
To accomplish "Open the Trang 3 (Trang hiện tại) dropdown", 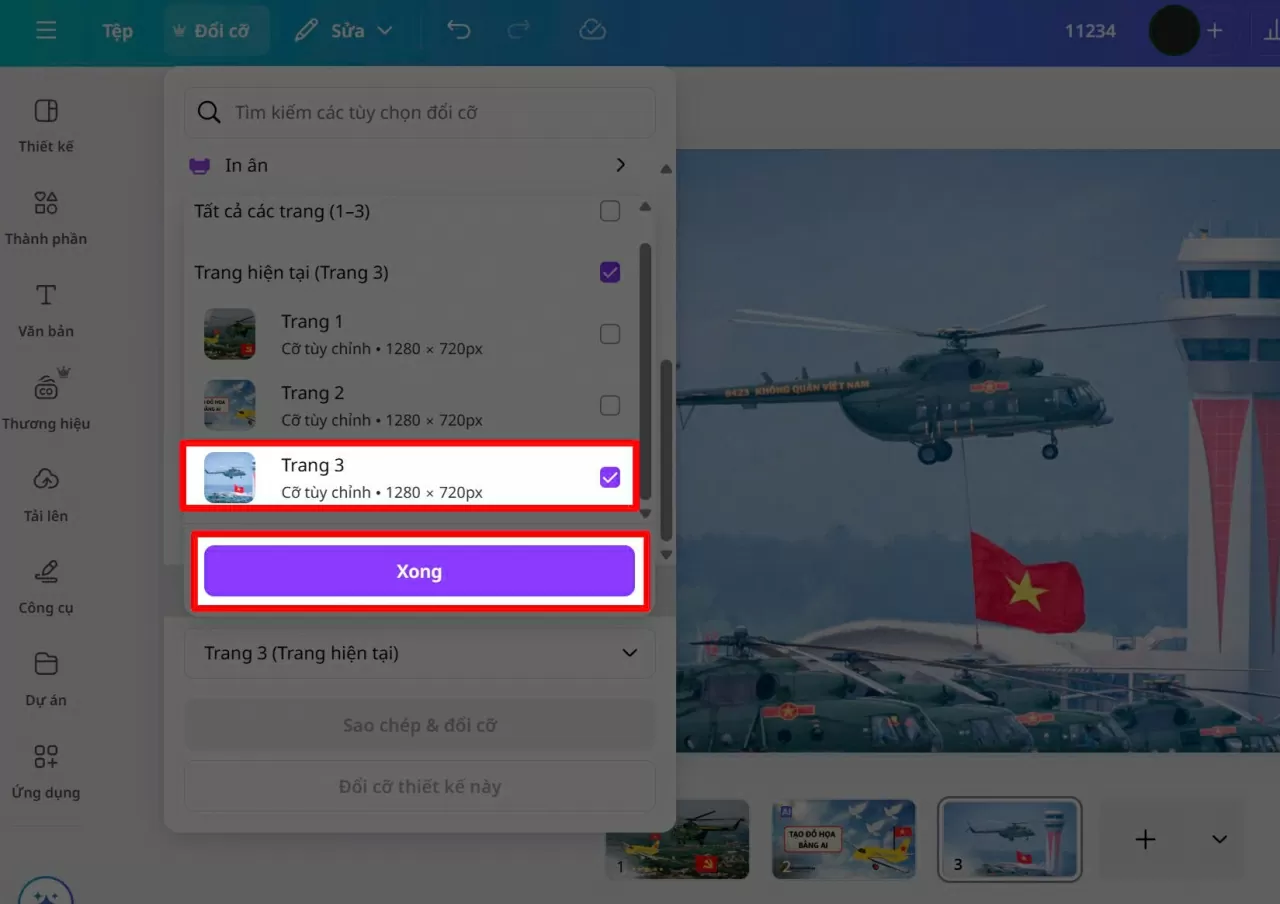I will 419,653.
